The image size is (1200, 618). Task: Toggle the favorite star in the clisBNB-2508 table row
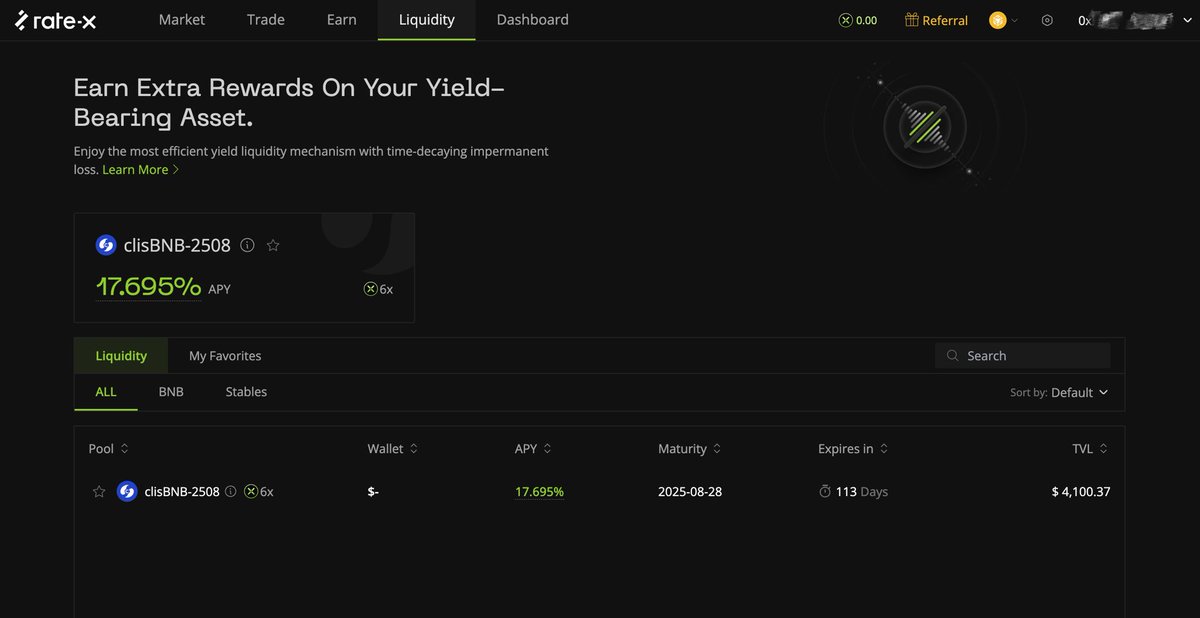pos(99,492)
